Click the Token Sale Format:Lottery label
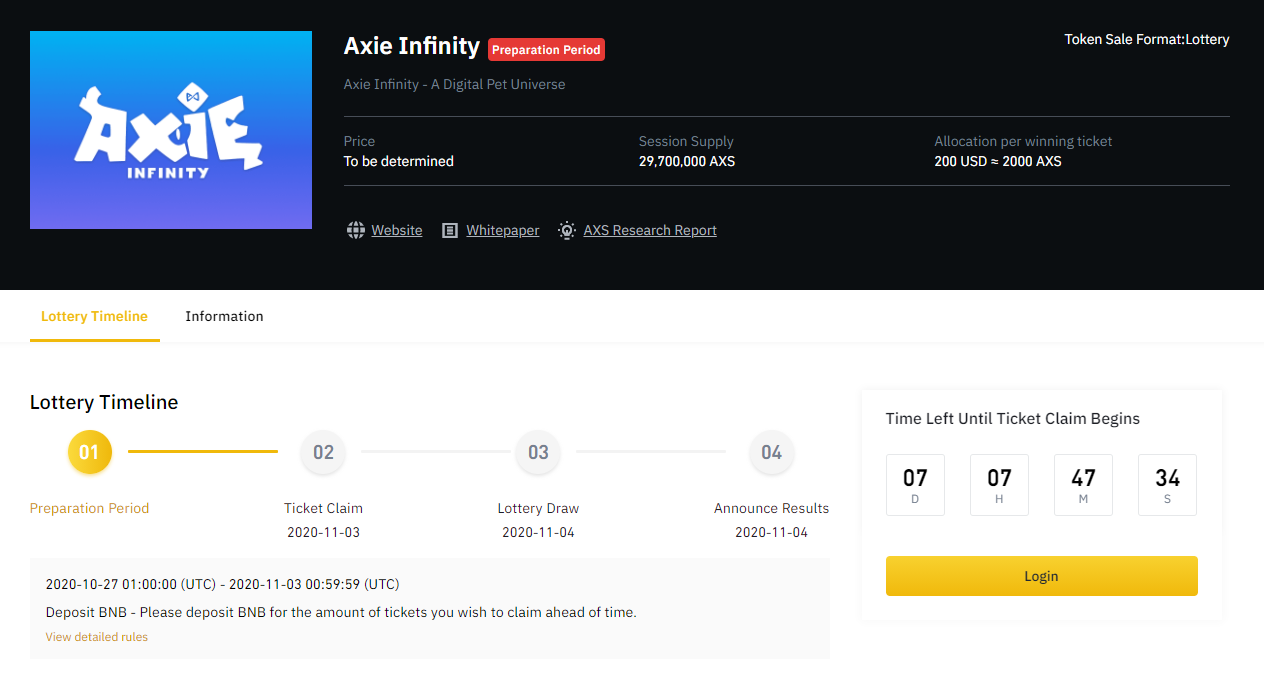This screenshot has width=1264, height=682. (1146, 40)
